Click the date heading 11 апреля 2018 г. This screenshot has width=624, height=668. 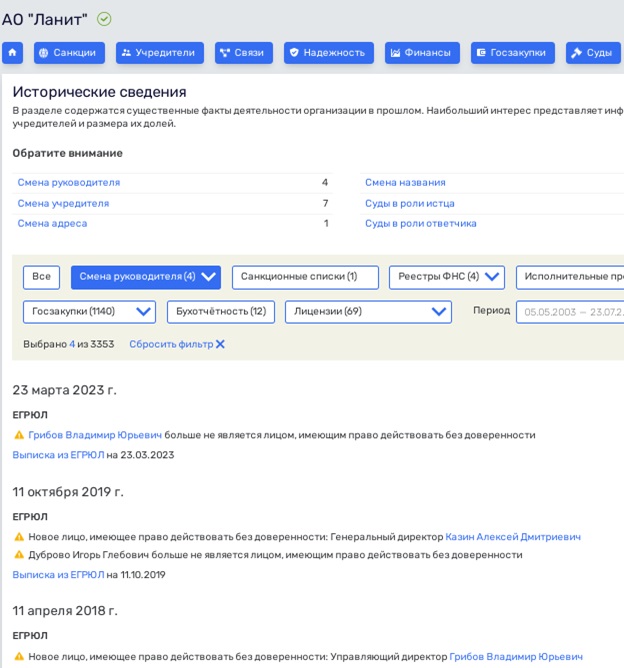pos(65,610)
